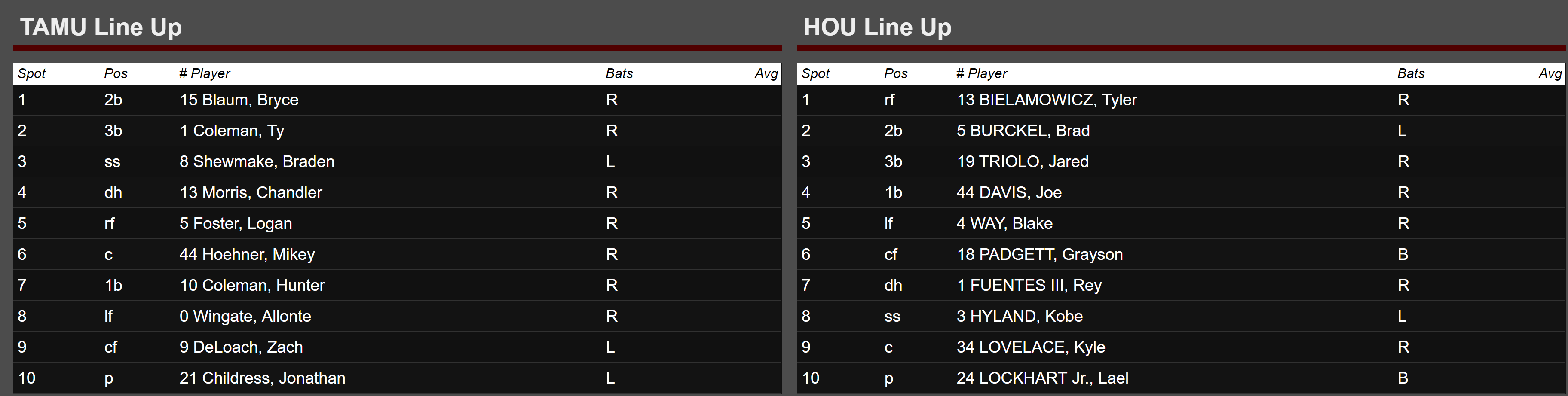
Task: Select HYLAND, Kobe shortstop row
Action: click(1181, 316)
